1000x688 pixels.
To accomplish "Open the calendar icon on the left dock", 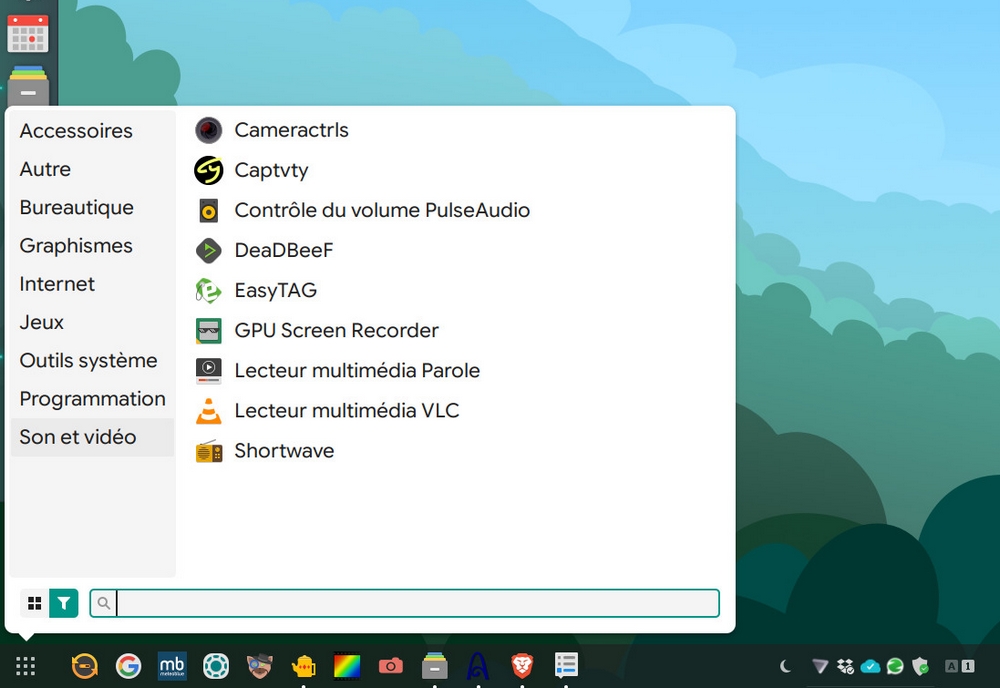I will 28,33.
